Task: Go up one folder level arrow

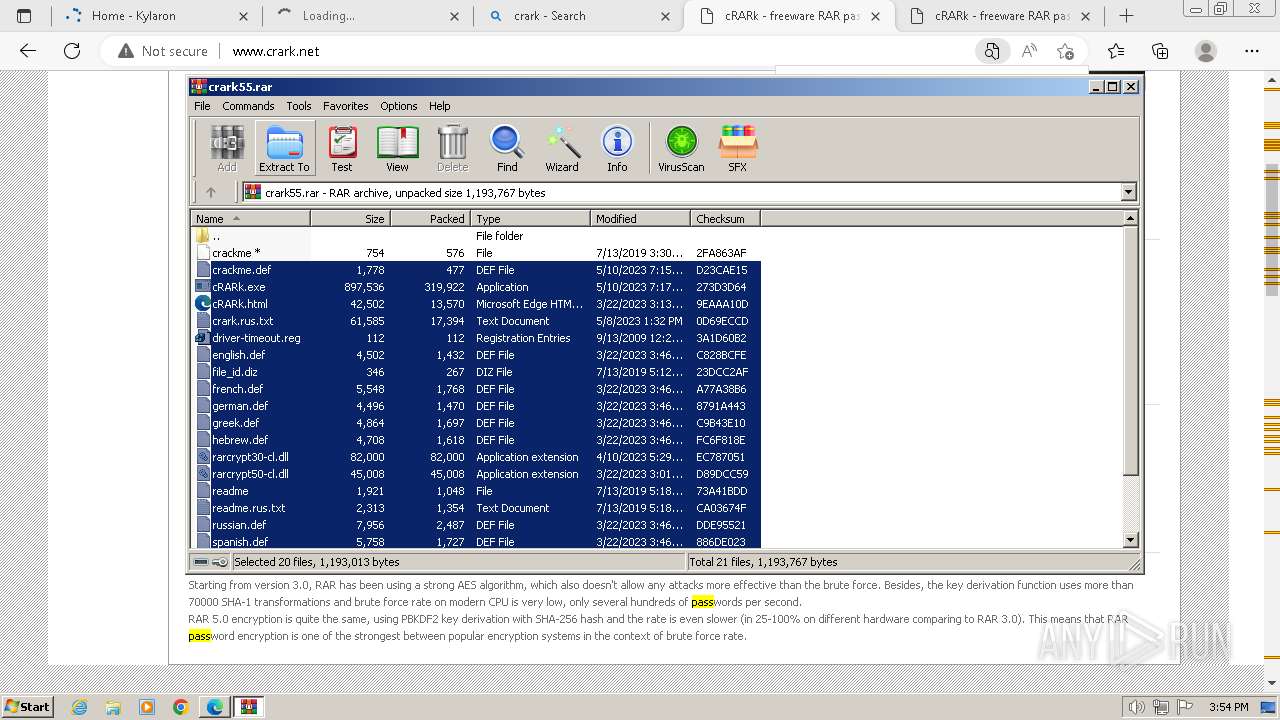Action: click(210, 192)
